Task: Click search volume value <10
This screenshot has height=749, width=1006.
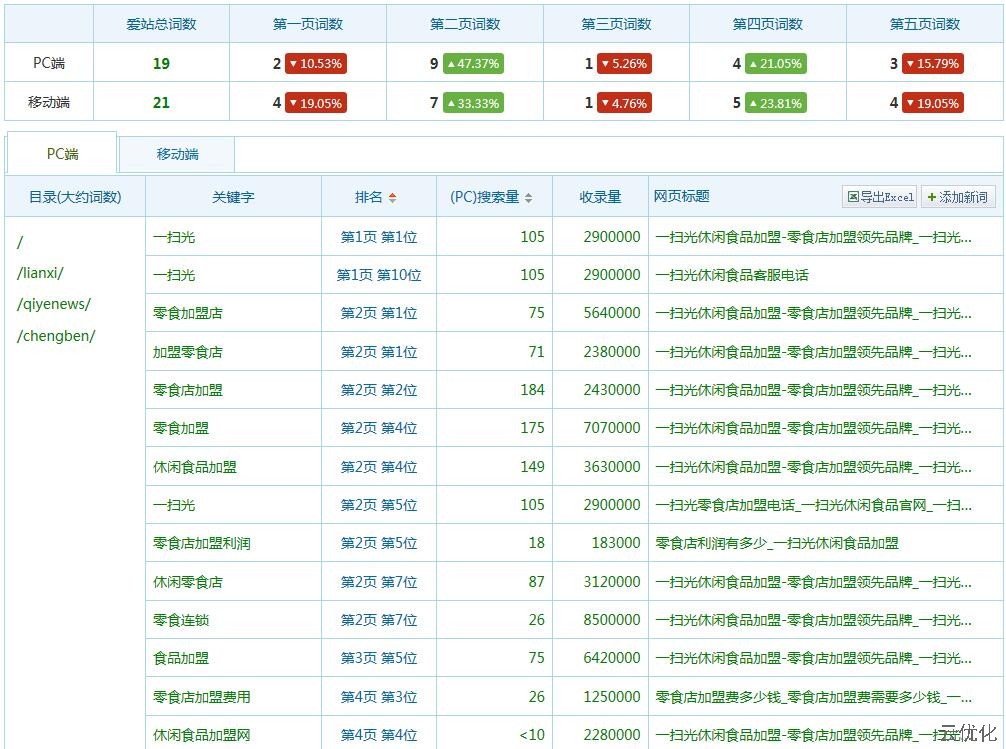Action: [531, 735]
